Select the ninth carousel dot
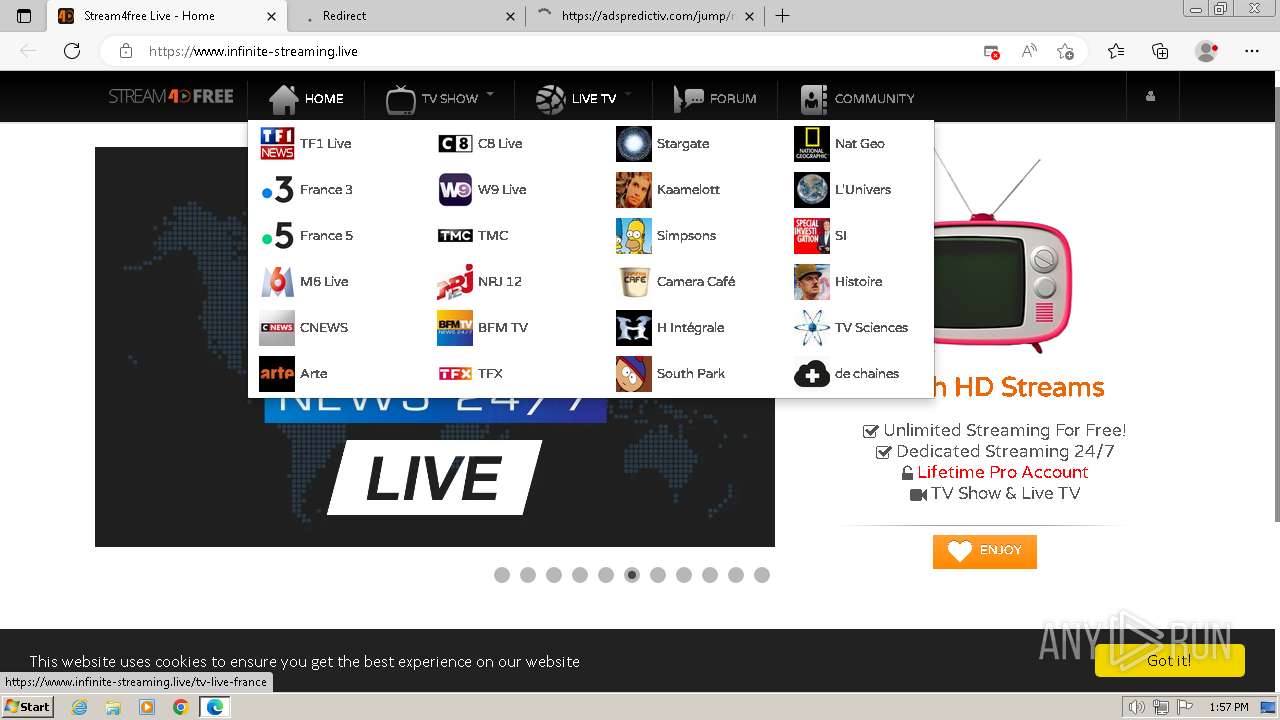 coord(710,575)
